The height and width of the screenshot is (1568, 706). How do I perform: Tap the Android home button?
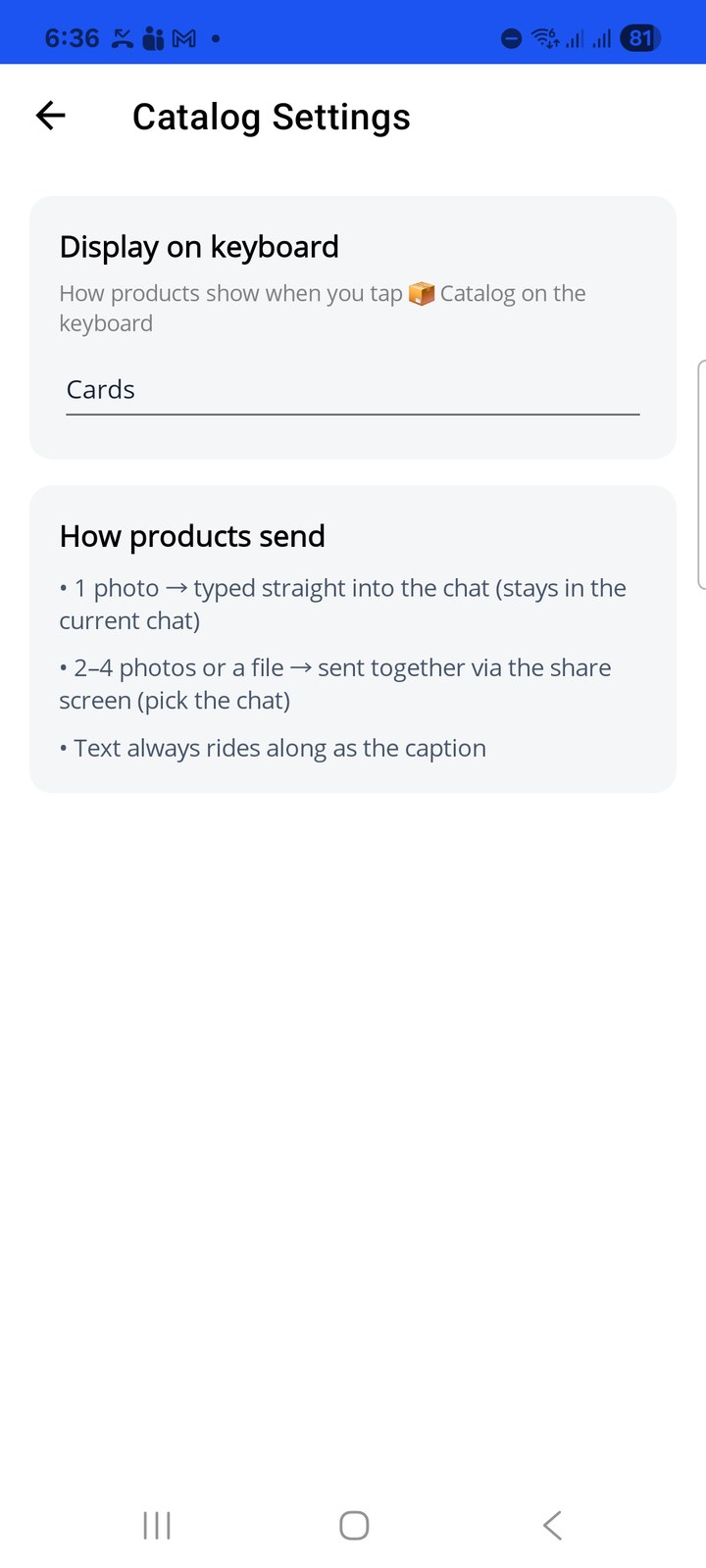[x=354, y=1525]
